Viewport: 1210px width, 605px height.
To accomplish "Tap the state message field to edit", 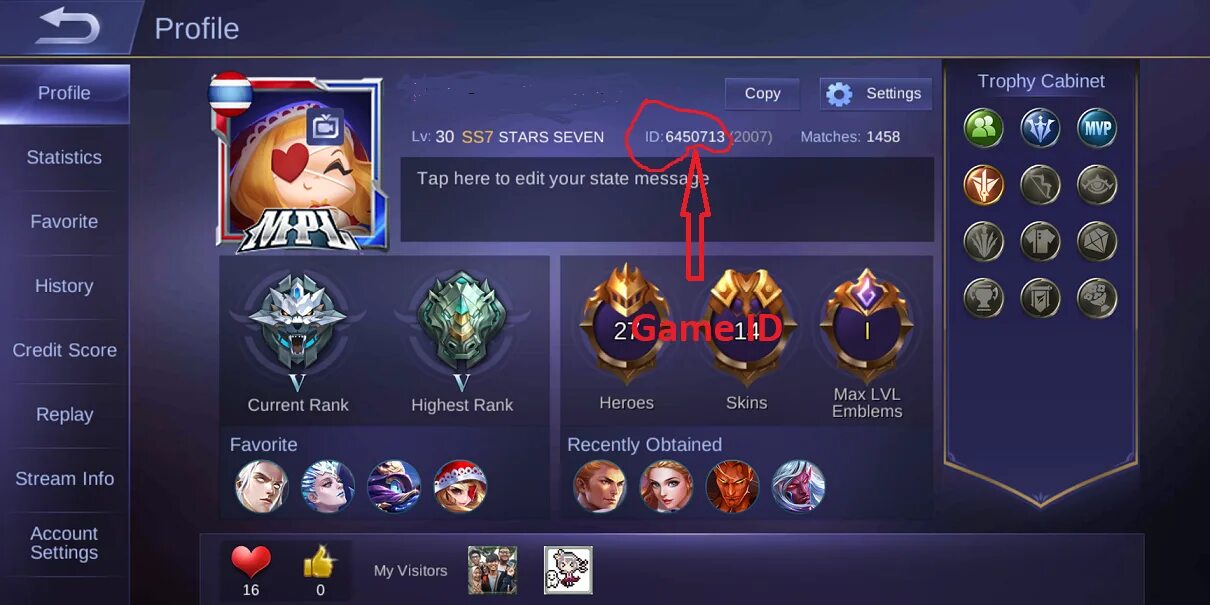I will coord(667,199).
